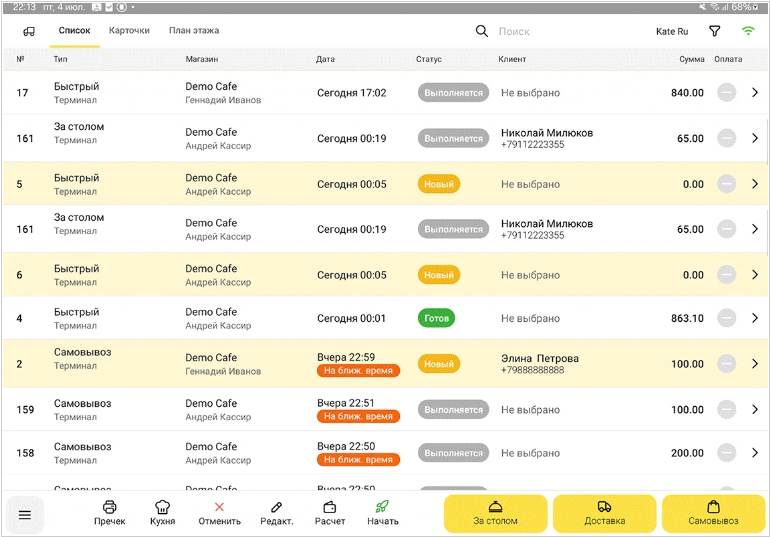Send order to kitchen with Кухня icon
This screenshot has height=537, width=770.
(162, 508)
